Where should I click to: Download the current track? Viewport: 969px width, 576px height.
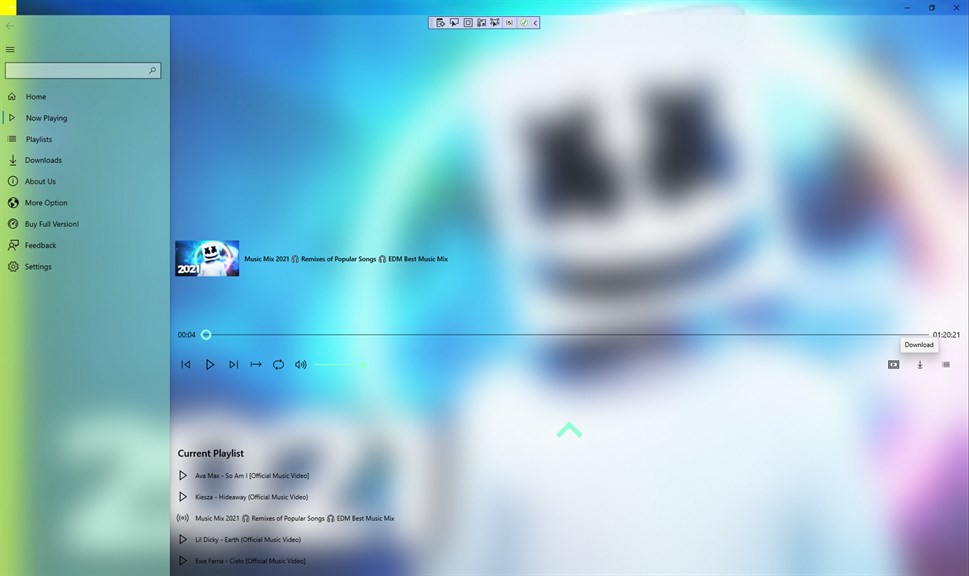tap(920, 365)
